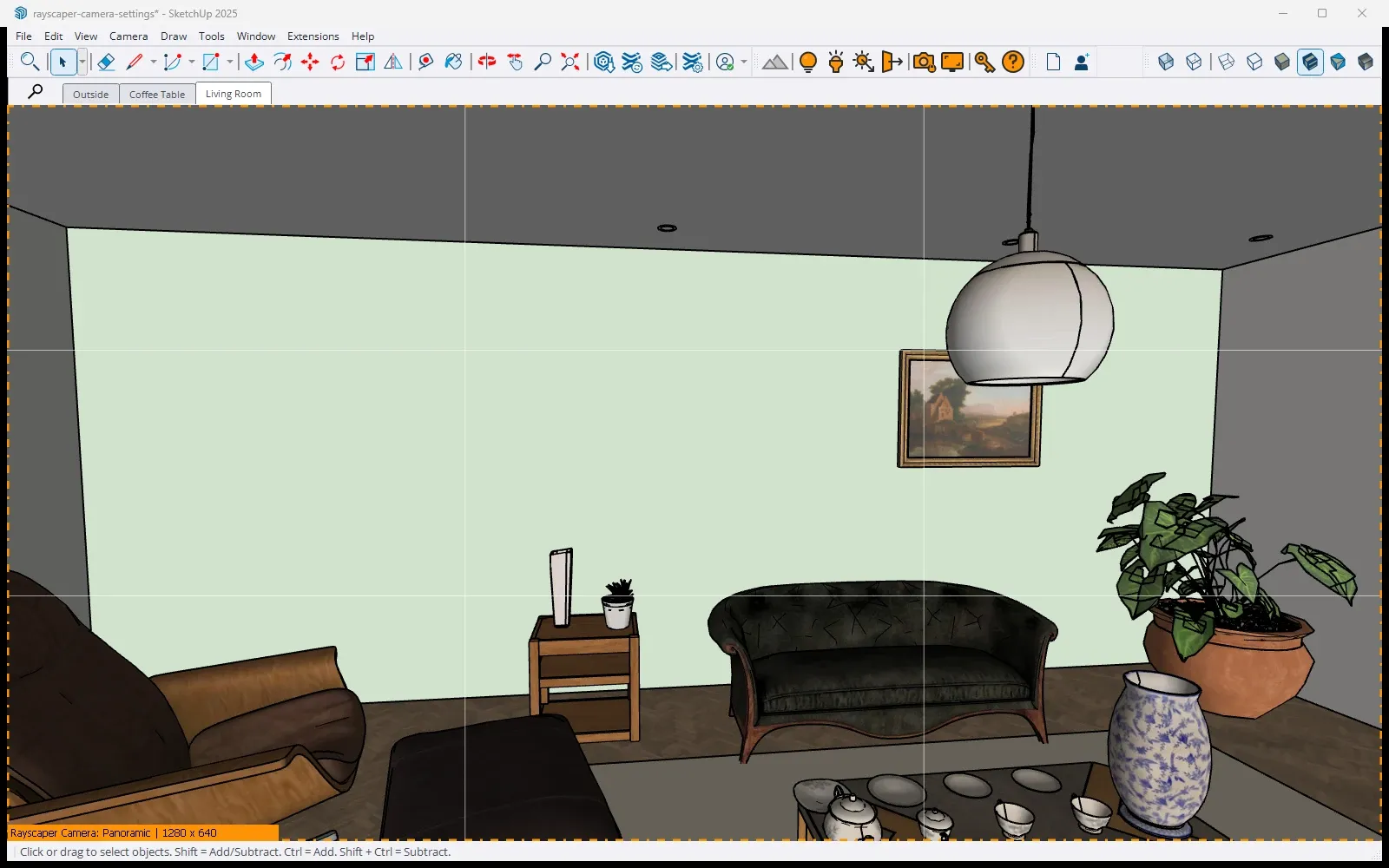Click the Rayscaper door arrow icon
The height and width of the screenshot is (868, 1389).
pyautogui.click(x=892, y=62)
